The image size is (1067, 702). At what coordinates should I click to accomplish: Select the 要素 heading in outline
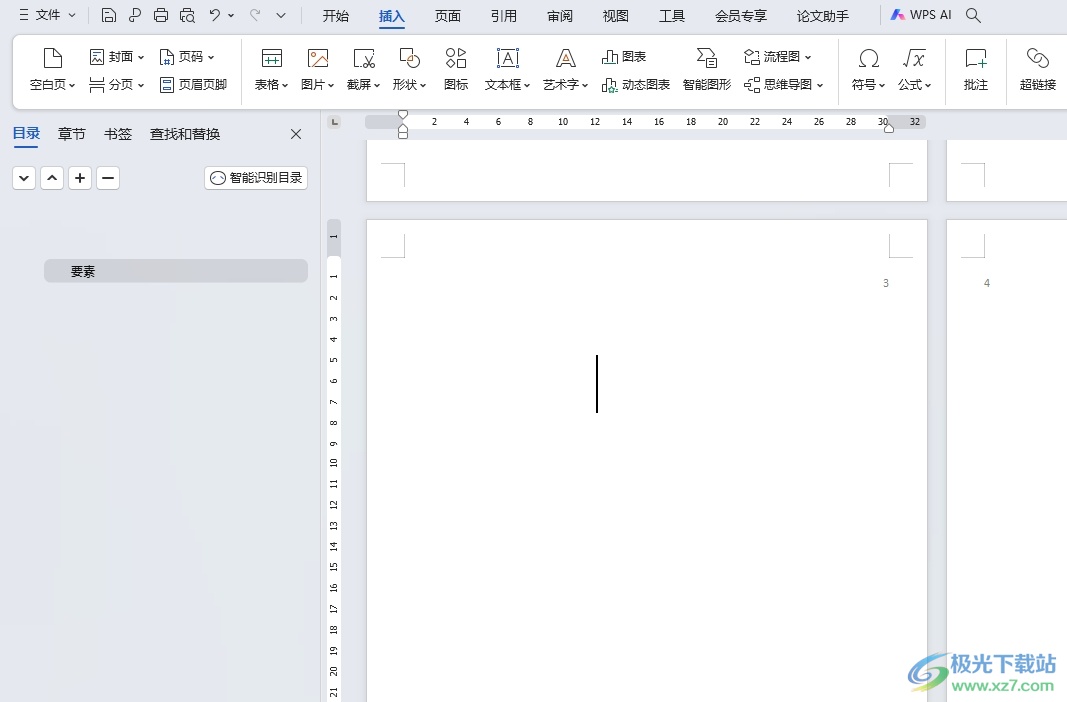[176, 271]
